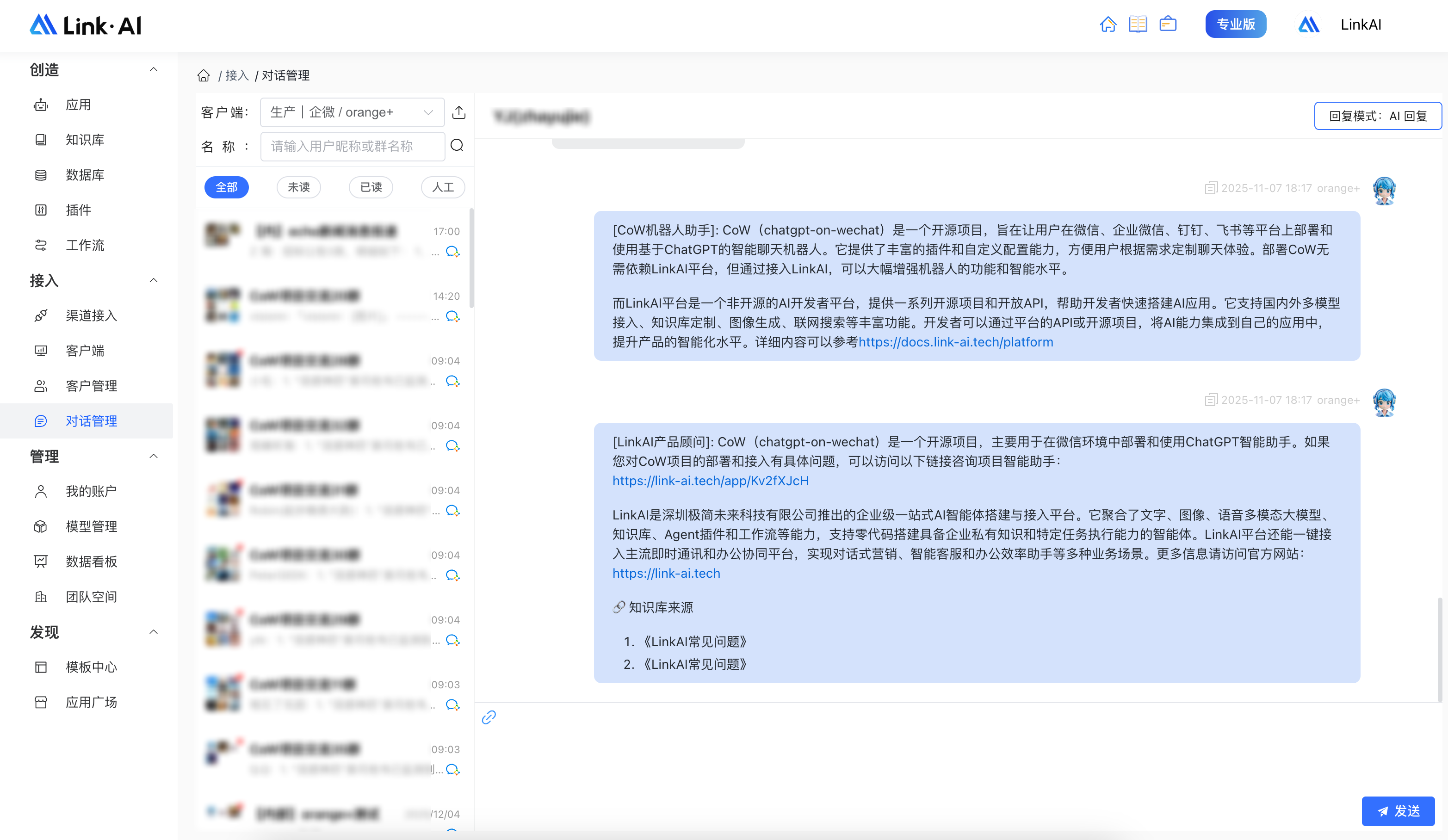Image resolution: width=1448 pixels, height=840 pixels.
Task: Click the chat bubble icon on the 14:20 conversation
Action: pos(453,316)
